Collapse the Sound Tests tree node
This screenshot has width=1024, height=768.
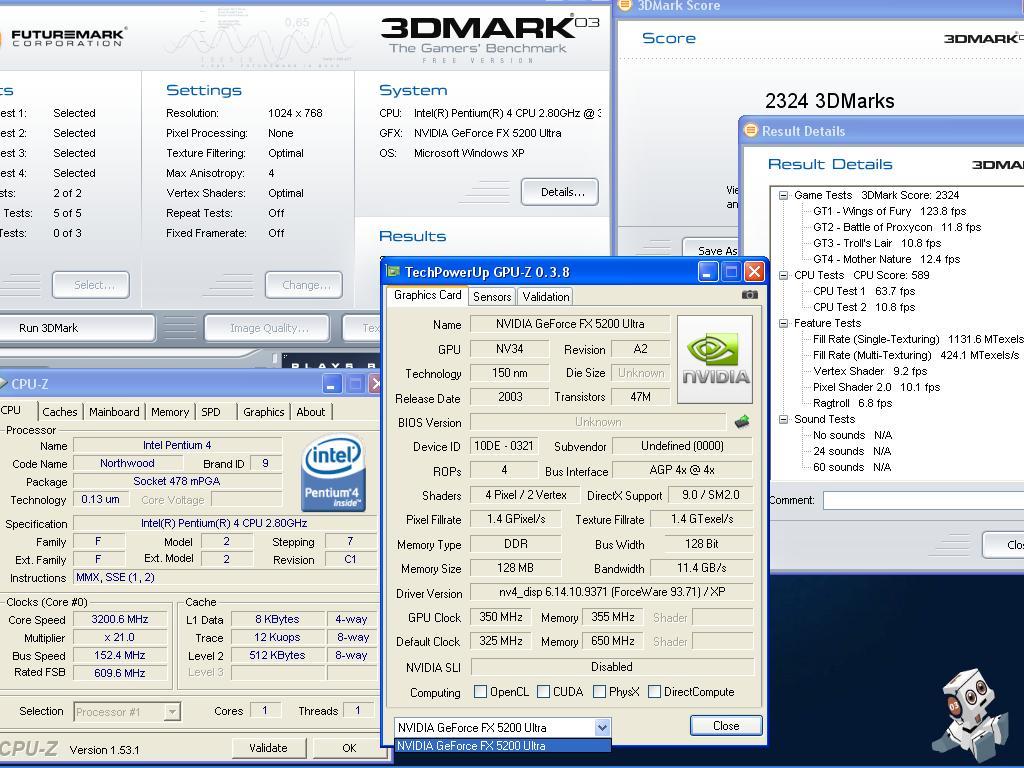coord(783,419)
